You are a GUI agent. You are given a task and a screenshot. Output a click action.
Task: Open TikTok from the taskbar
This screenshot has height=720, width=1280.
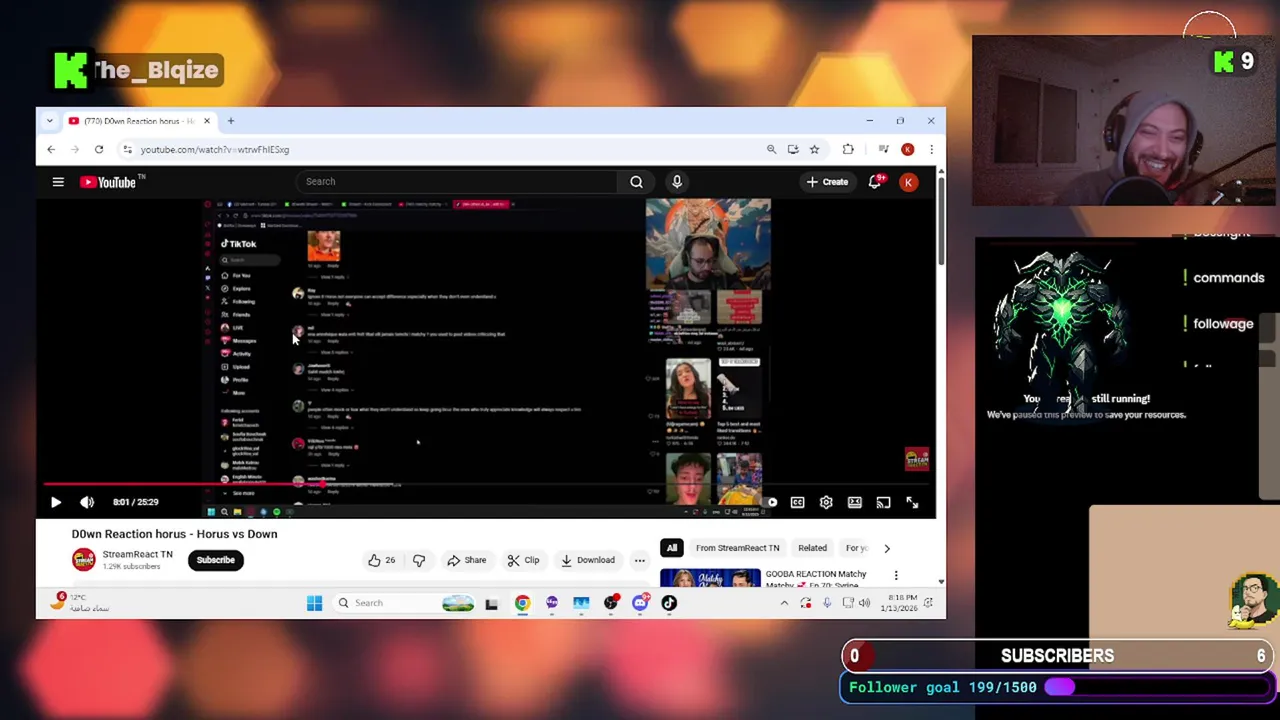669,603
